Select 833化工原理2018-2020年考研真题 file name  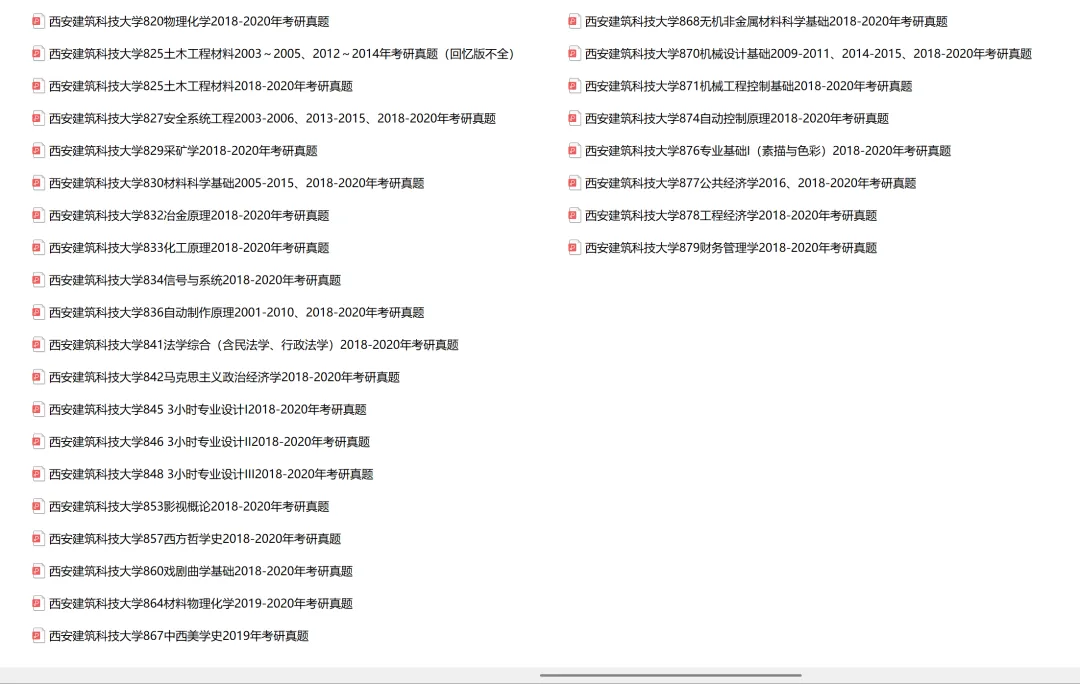[189, 249]
